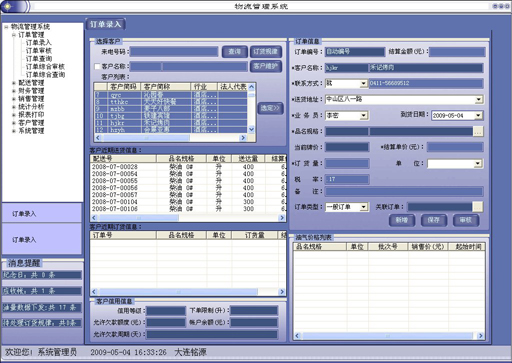The image size is (512, 363).
Task: Click the 客户近期送货信息 horizontal scrollbar thumb
Action: (x=138, y=218)
